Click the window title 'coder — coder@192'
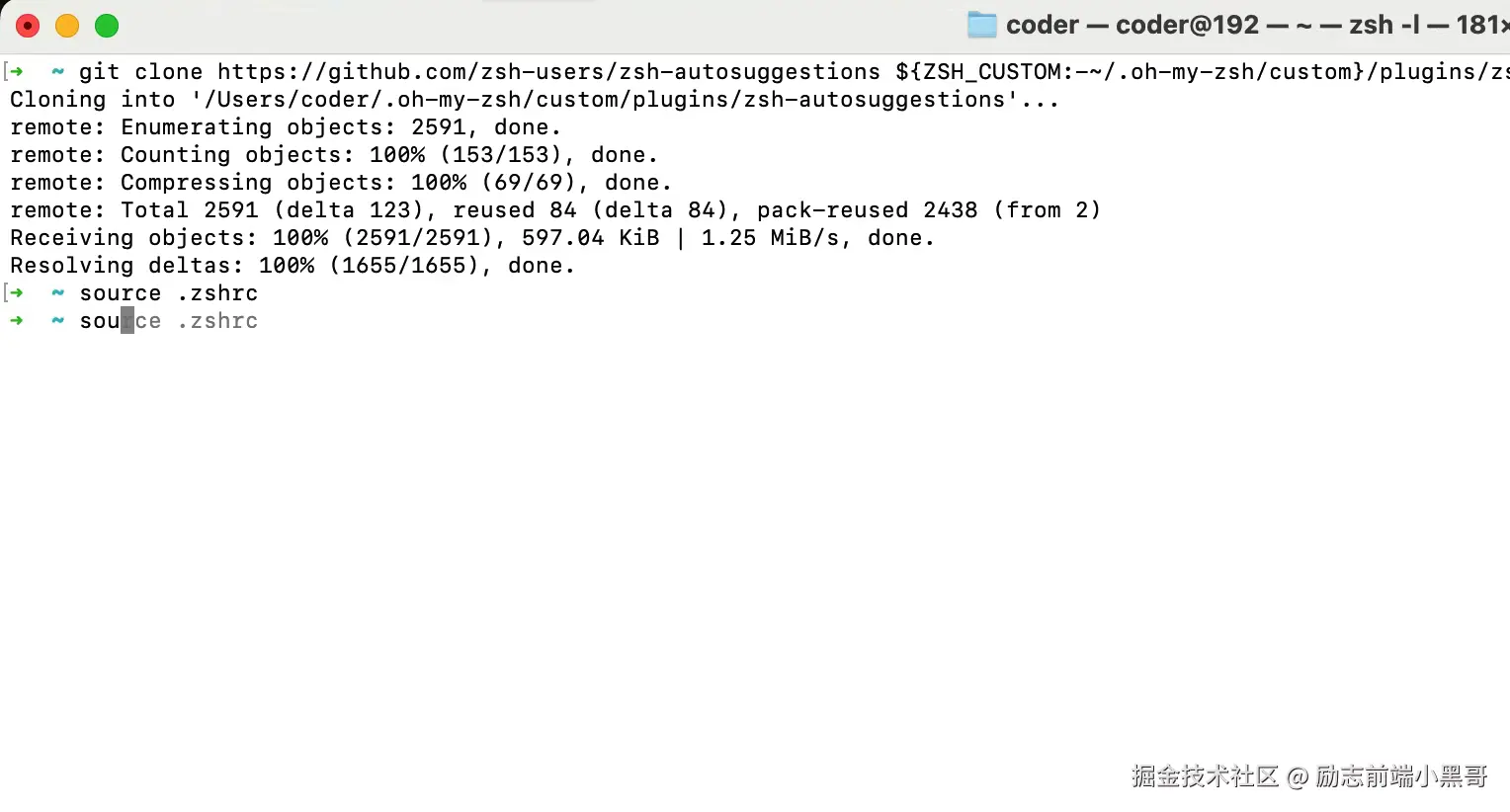 1132,25
